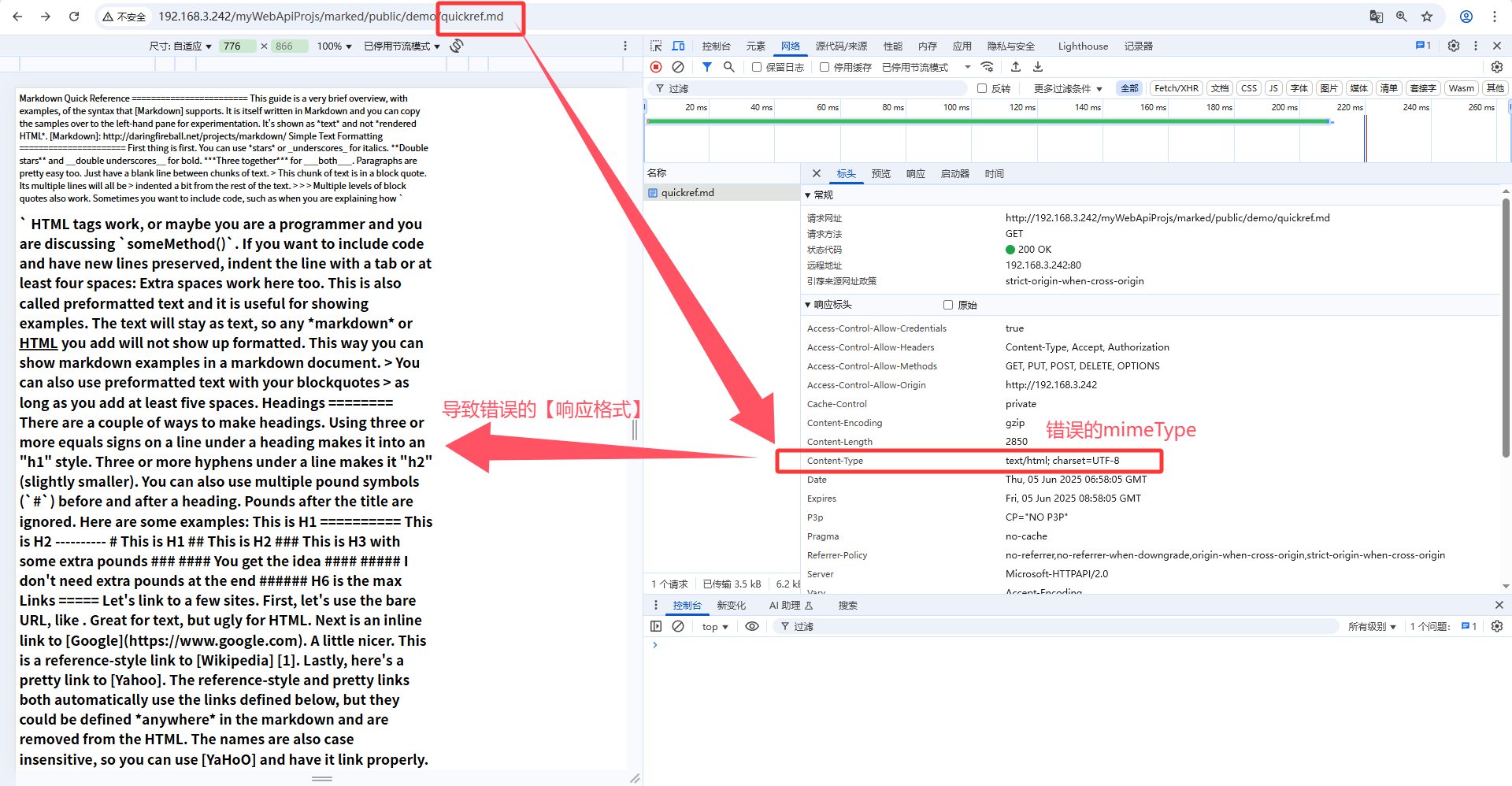Stop recording network log
1512x786 pixels.
(x=656, y=67)
